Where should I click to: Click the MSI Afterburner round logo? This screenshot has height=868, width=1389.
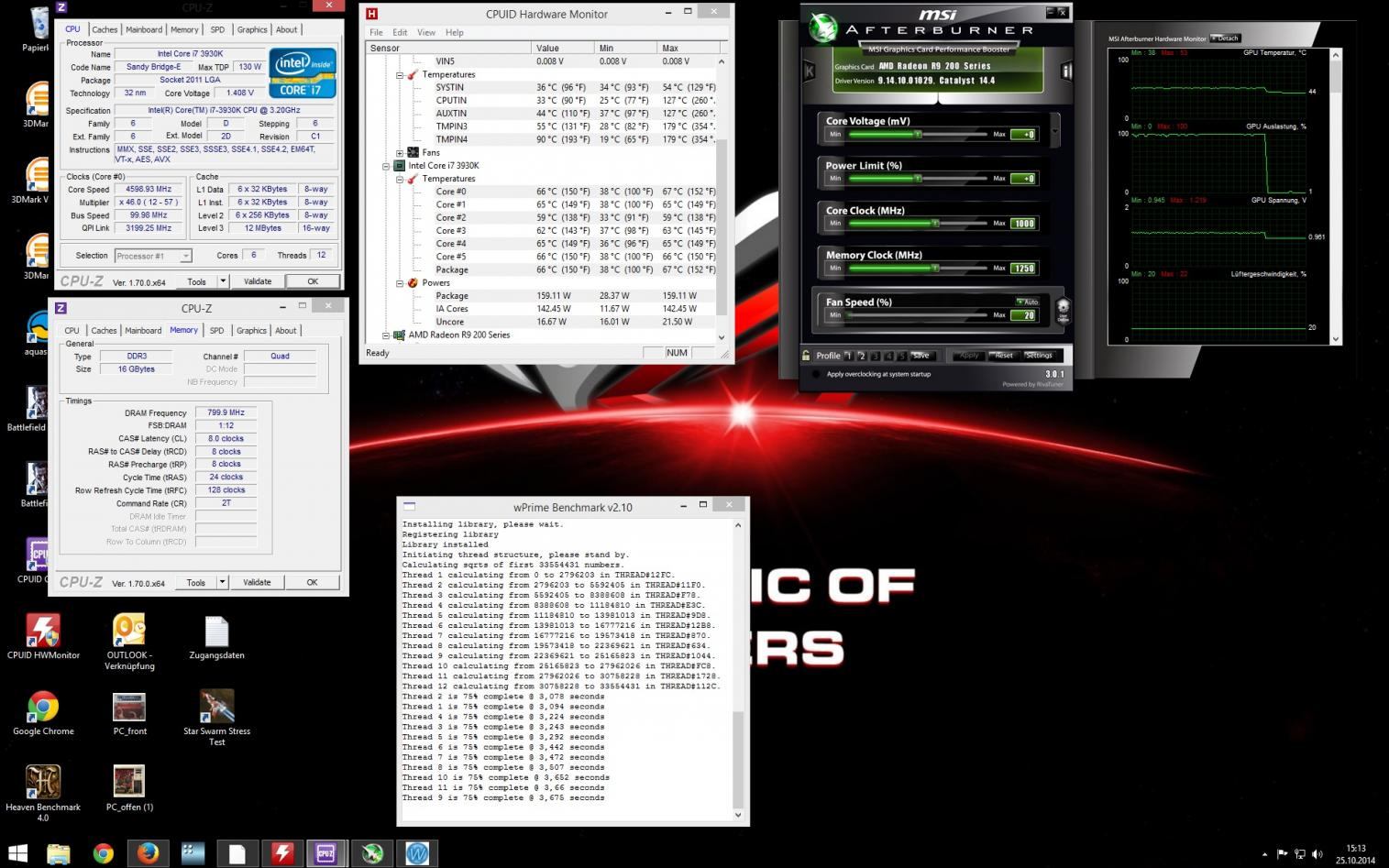823,28
